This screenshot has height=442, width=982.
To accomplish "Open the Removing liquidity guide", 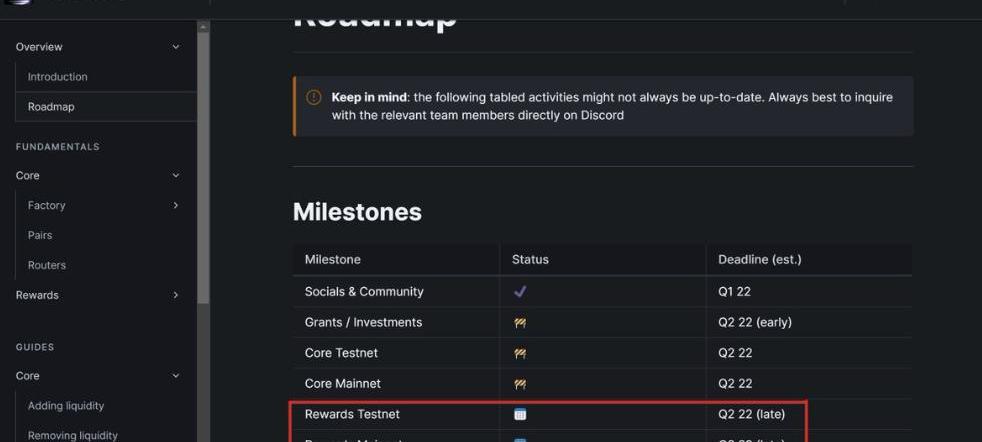I will coord(73,435).
